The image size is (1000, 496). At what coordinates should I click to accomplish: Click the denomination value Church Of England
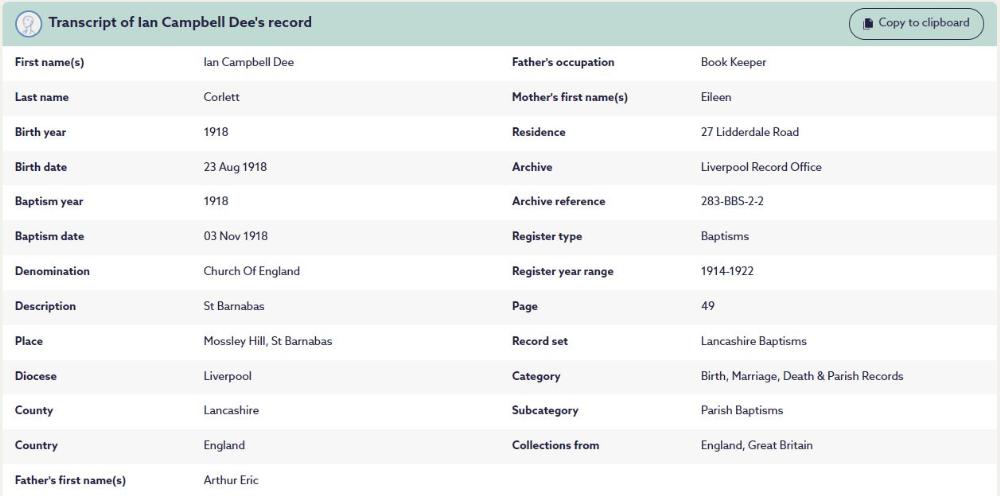tap(251, 271)
